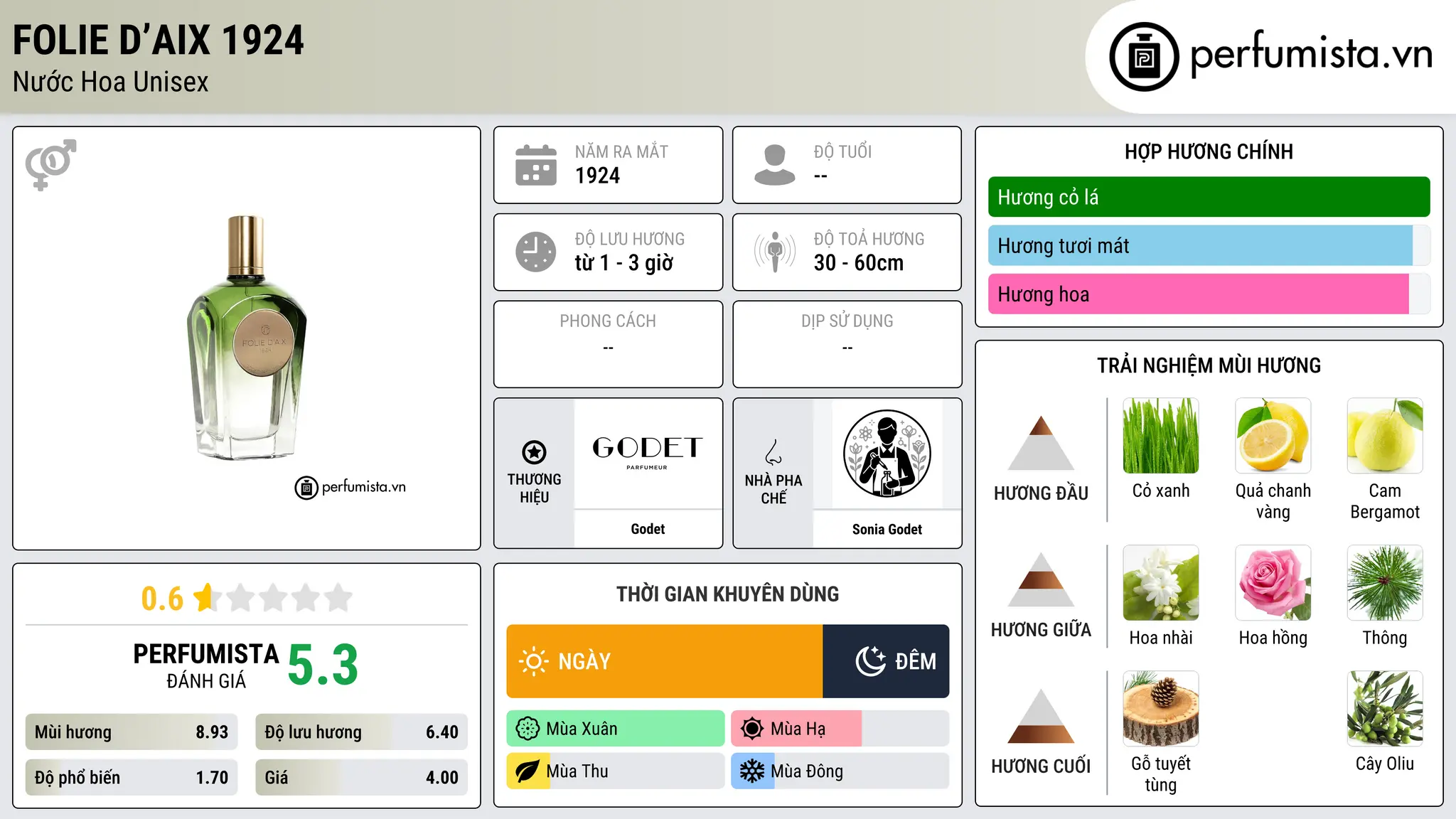Open the Hoa hồng note image
The height and width of the screenshot is (819, 1456).
1273,583
